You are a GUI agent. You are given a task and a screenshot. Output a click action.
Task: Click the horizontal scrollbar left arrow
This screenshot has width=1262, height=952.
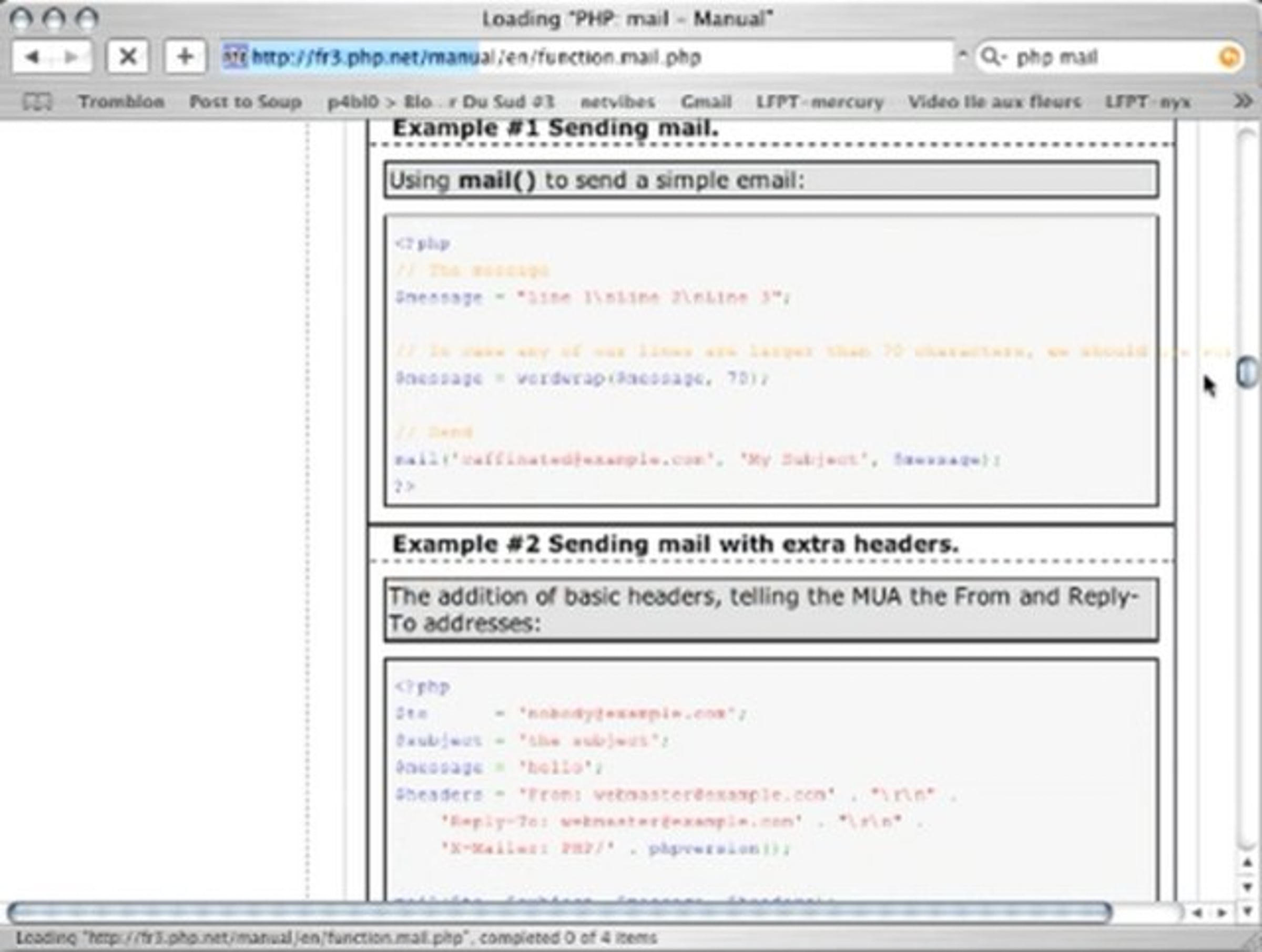coord(1197,913)
